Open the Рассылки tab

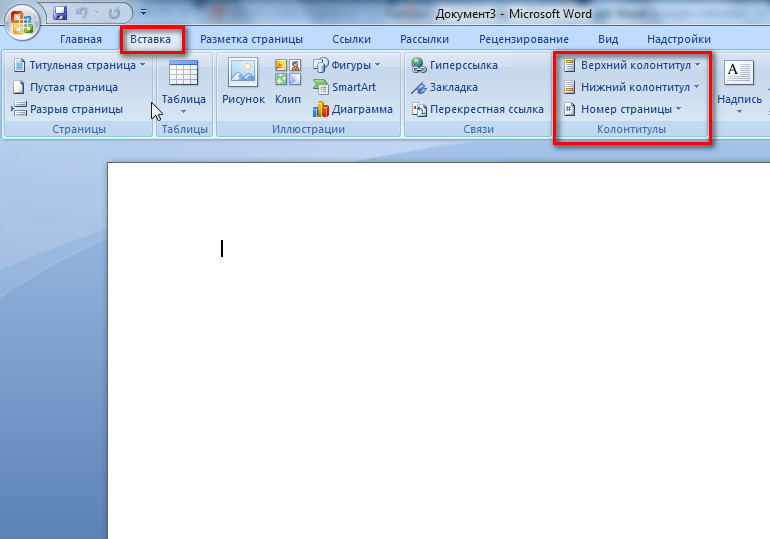click(424, 39)
